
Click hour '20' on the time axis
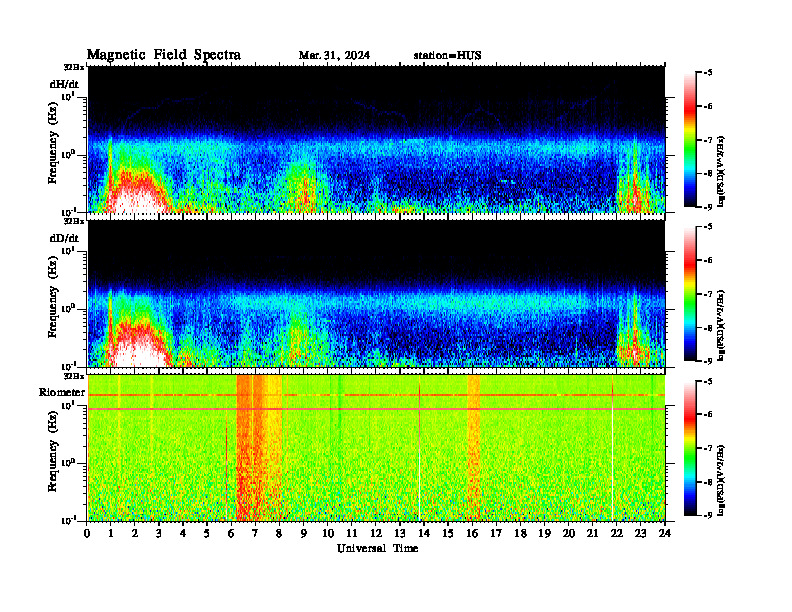tap(568, 533)
